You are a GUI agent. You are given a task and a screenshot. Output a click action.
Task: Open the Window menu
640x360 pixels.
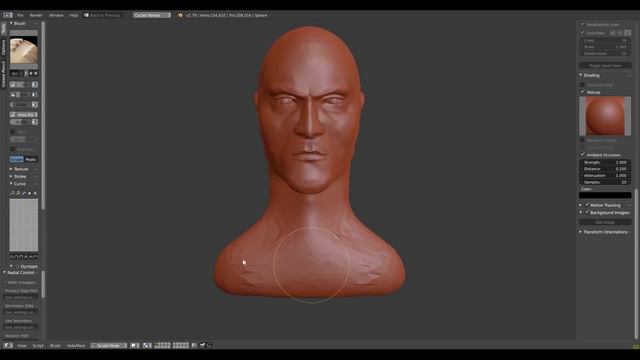tap(56, 15)
